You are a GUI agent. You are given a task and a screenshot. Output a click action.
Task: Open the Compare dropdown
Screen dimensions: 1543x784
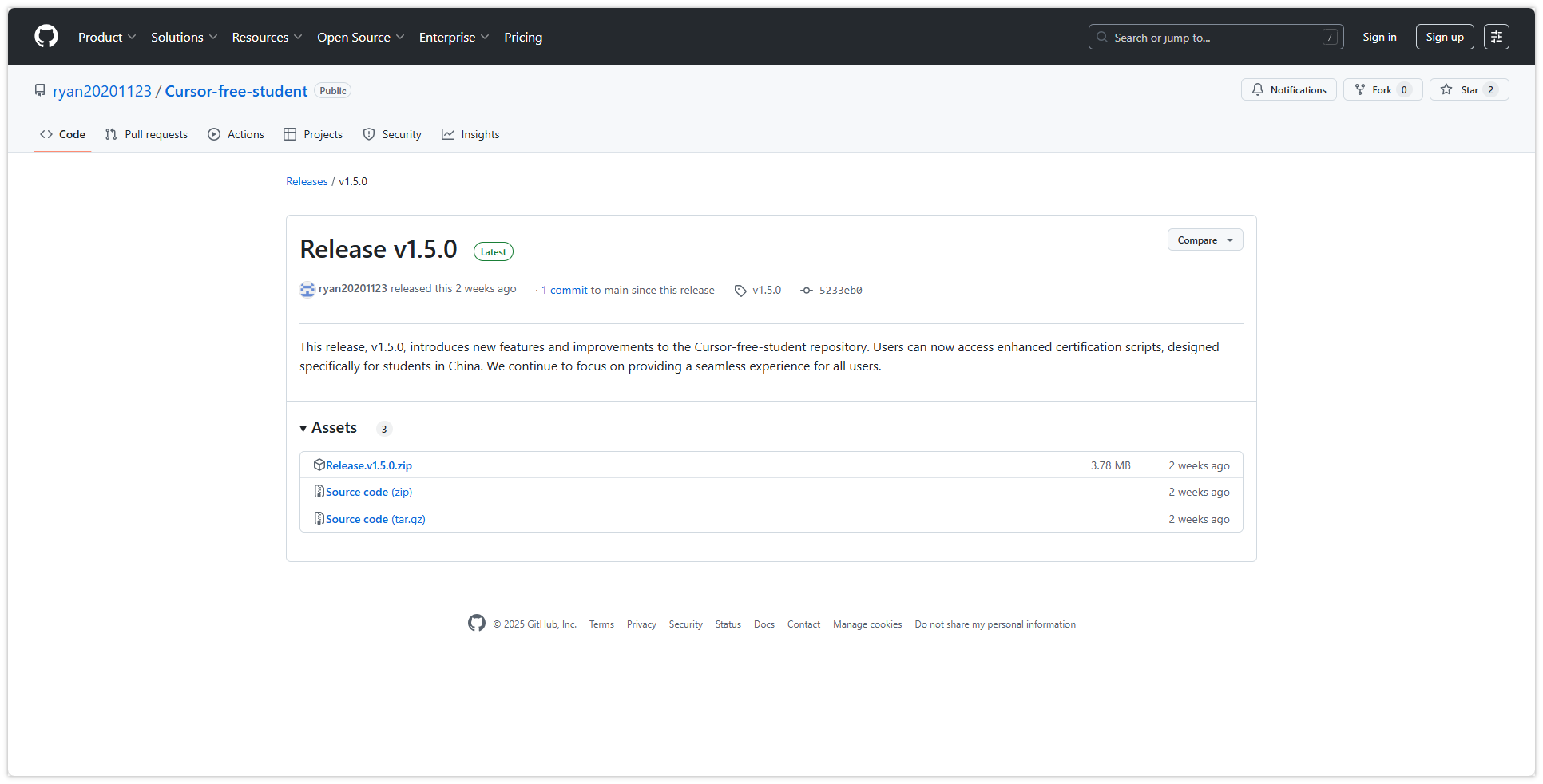pyautogui.click(x=1204, y=240)
